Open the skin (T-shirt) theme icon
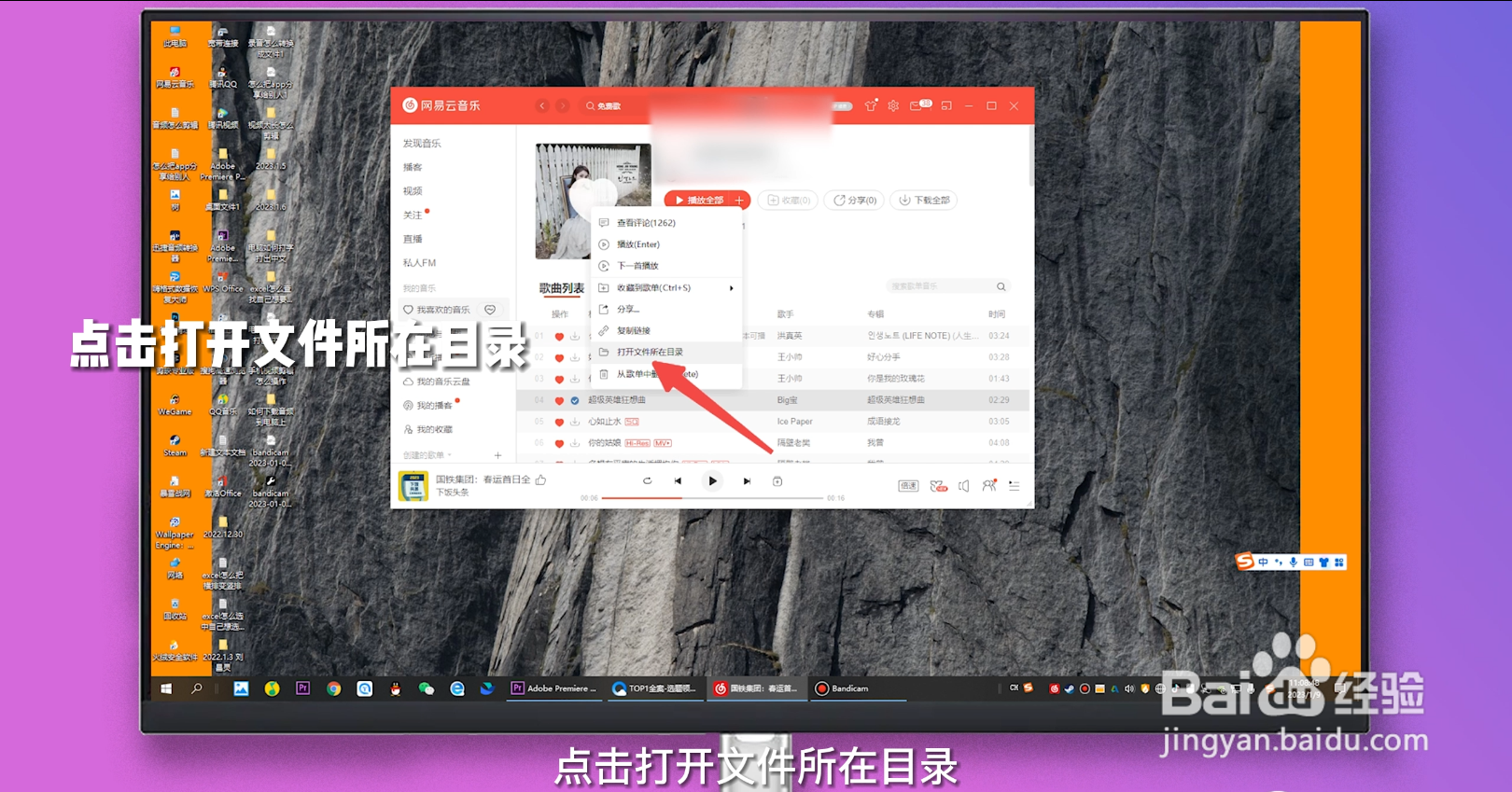 tap(871, 106)
